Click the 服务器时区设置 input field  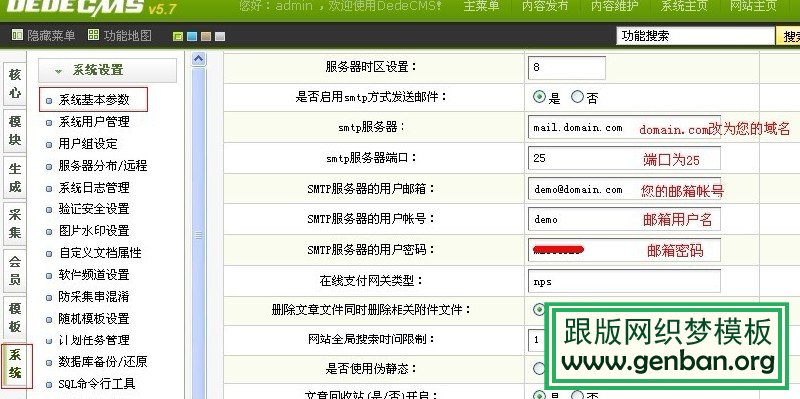tap(567, 67)
